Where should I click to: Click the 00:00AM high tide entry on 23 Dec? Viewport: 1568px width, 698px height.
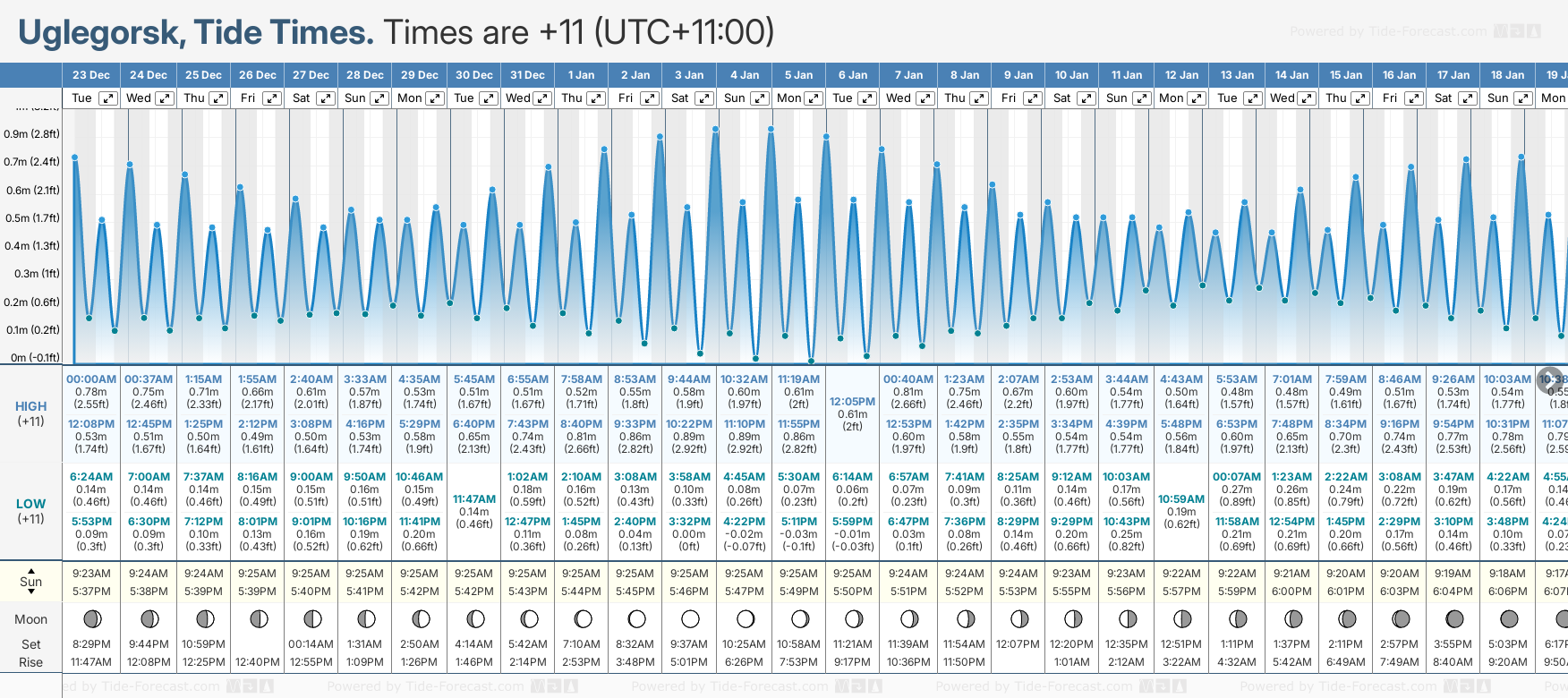click(91, 379)
